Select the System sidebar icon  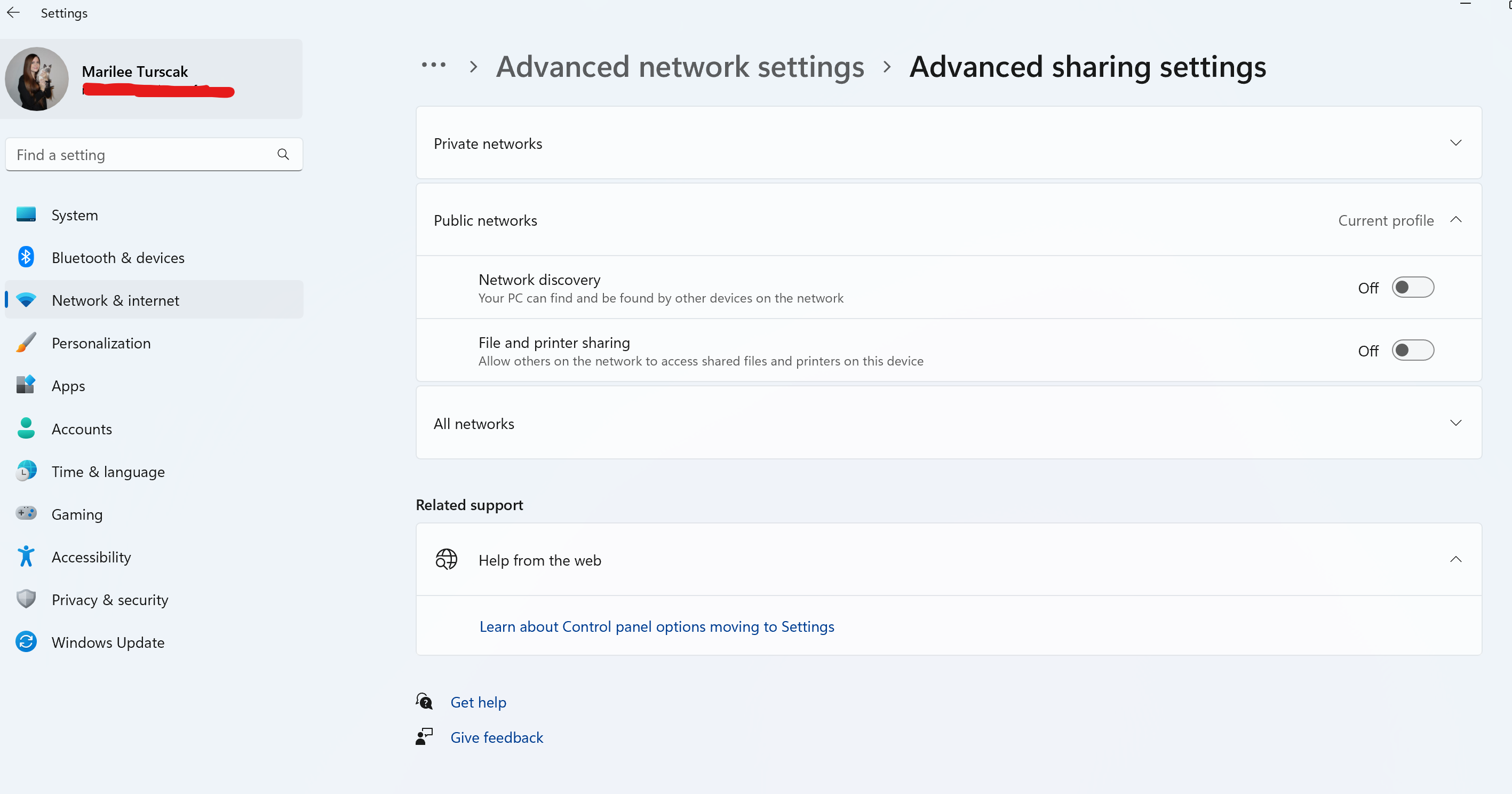[x=26, y=214]
